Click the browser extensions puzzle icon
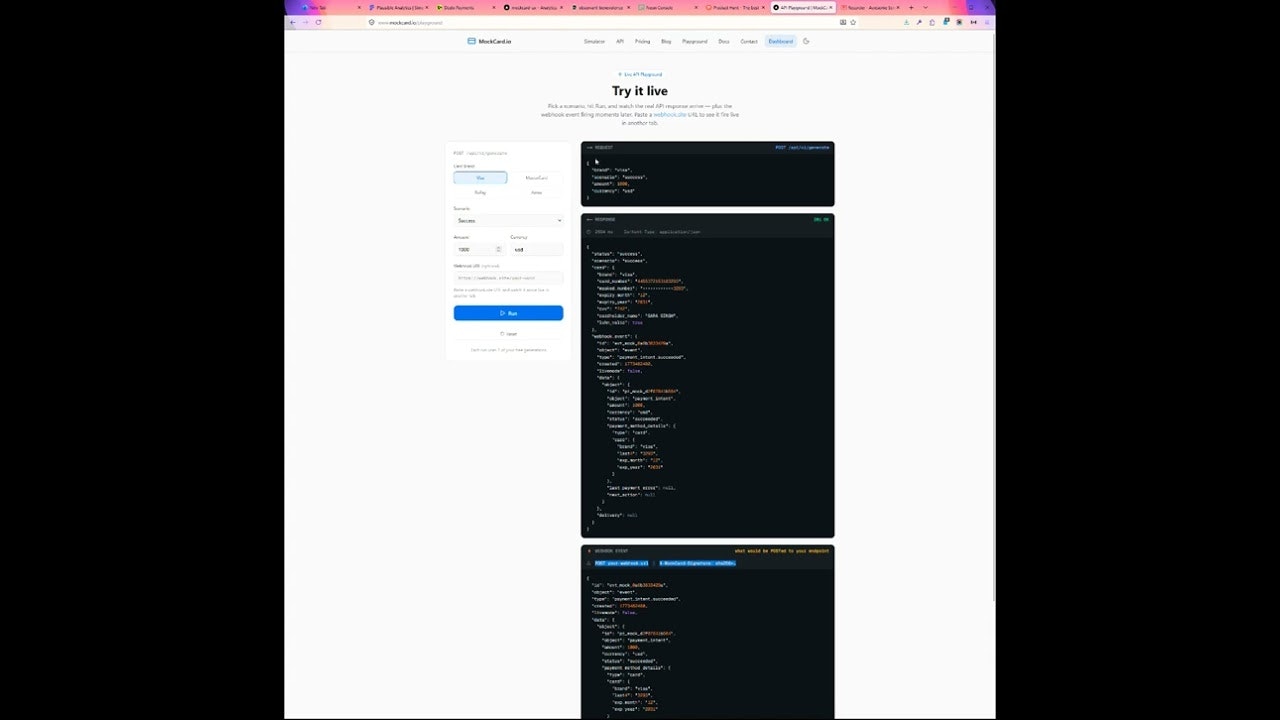 click(932, 22)
